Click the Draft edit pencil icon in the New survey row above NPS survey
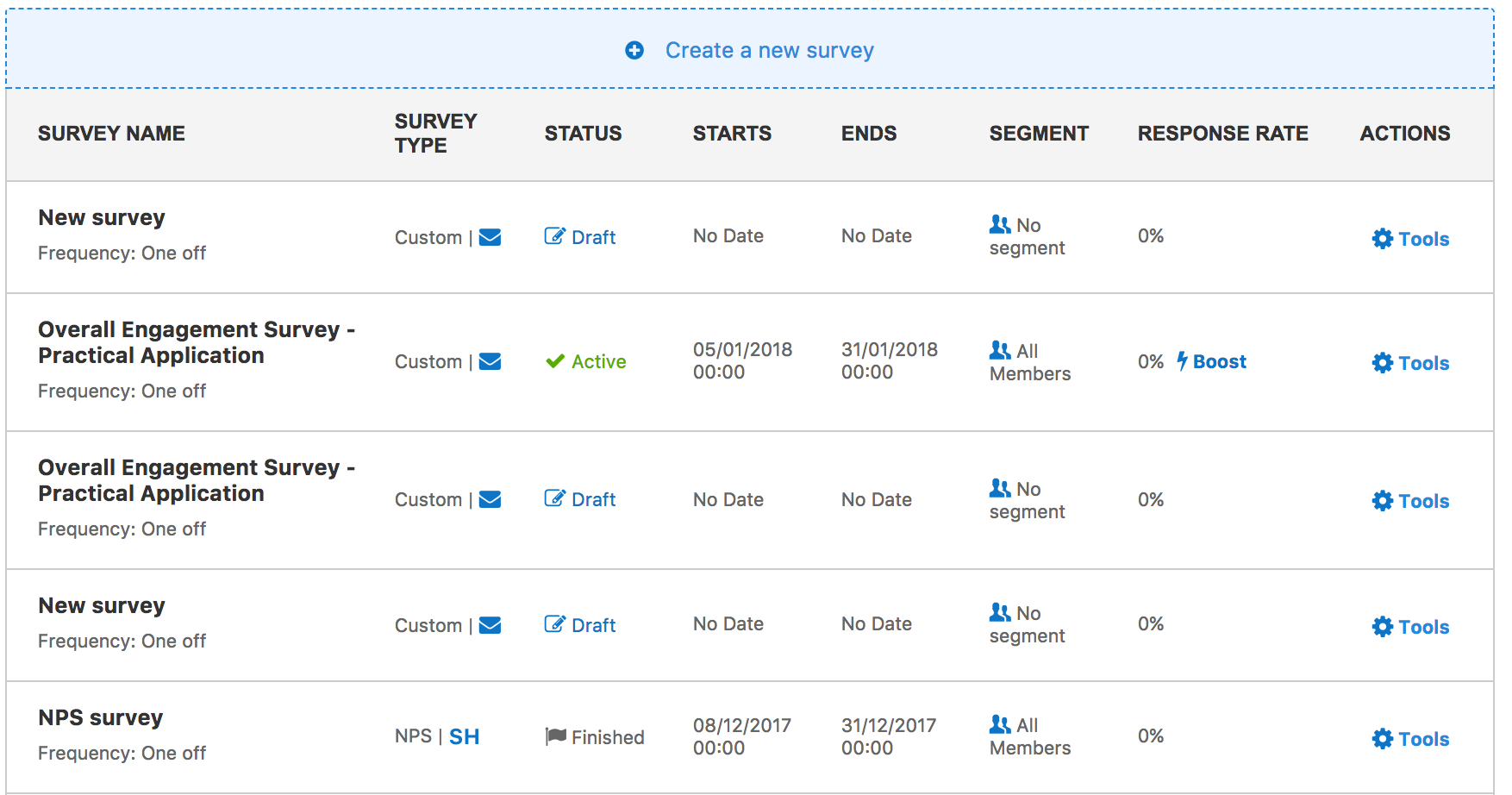Image resolution: width=1512 pixels, height=795 pixels. tap(555, 624)
